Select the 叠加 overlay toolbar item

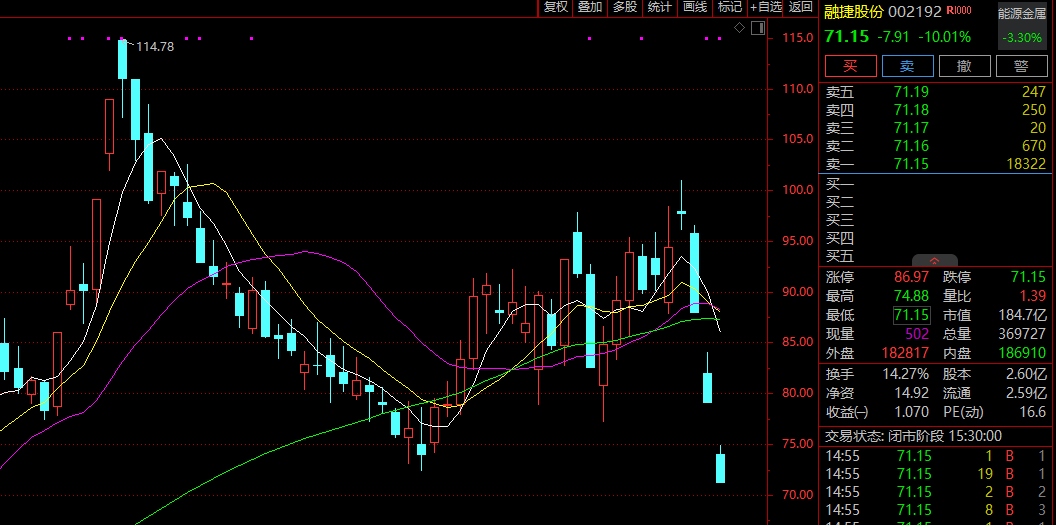coord(590,7)
